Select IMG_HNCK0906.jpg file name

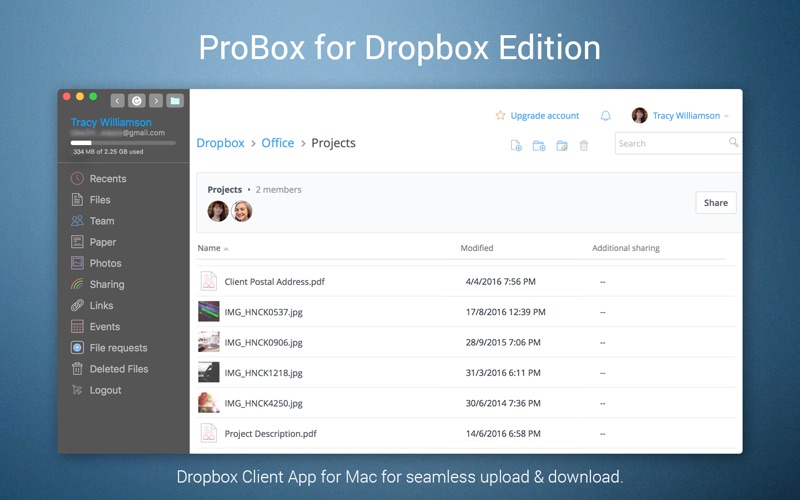click(x=263, y=342)
